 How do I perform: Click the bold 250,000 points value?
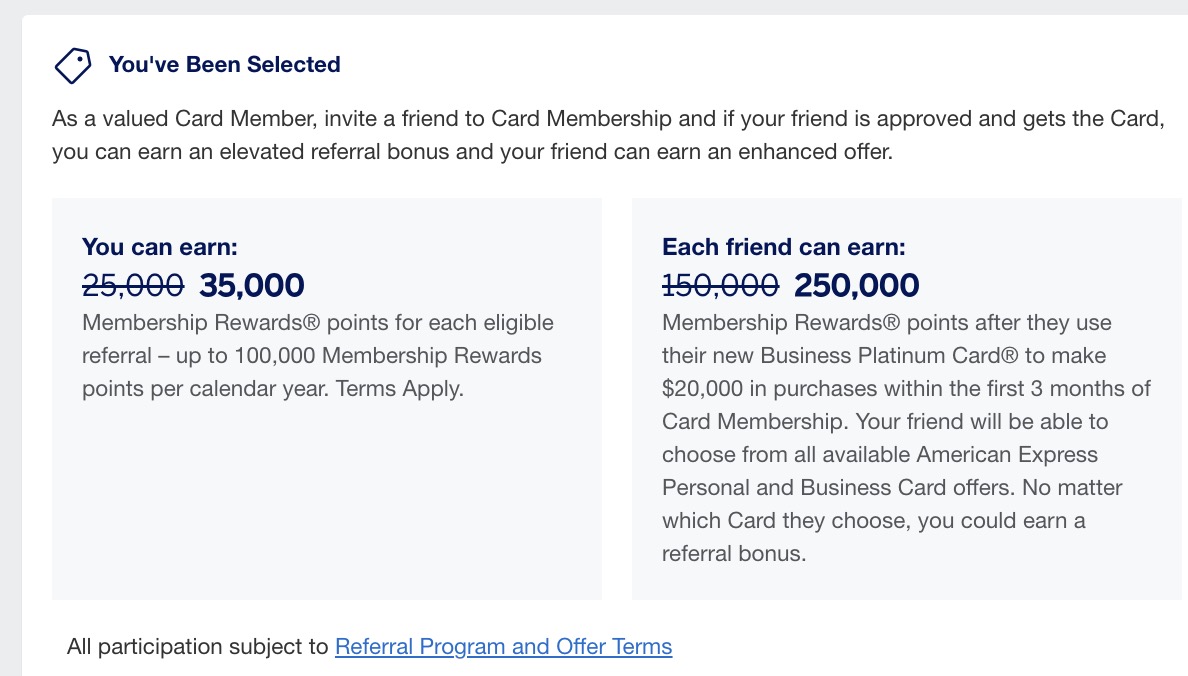pyautogui.click(x=856, y=286)
